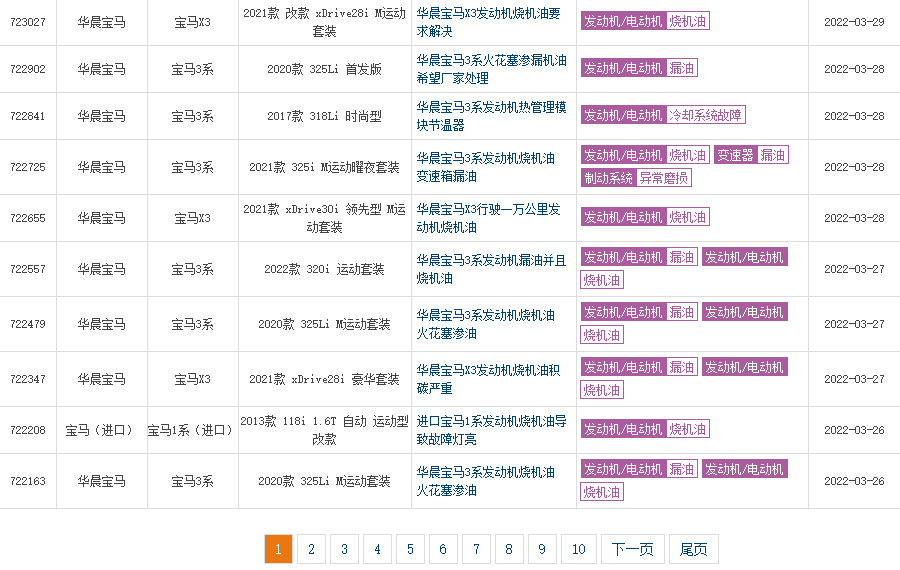Click model 2021款 xDrive28i 豪华套装
The width and height of the screenshot is (900, 570).
click(x=324, y=379)
